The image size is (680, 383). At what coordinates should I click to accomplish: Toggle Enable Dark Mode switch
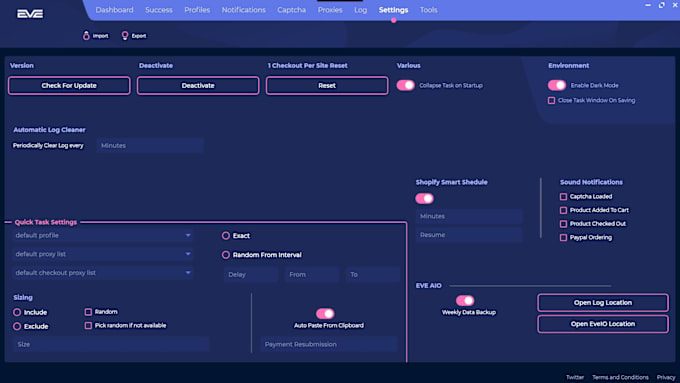coord(557,85)
